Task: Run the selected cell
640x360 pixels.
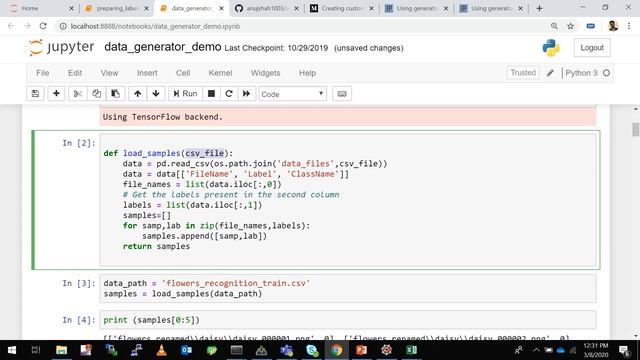Action: click(x=185, y=94)
